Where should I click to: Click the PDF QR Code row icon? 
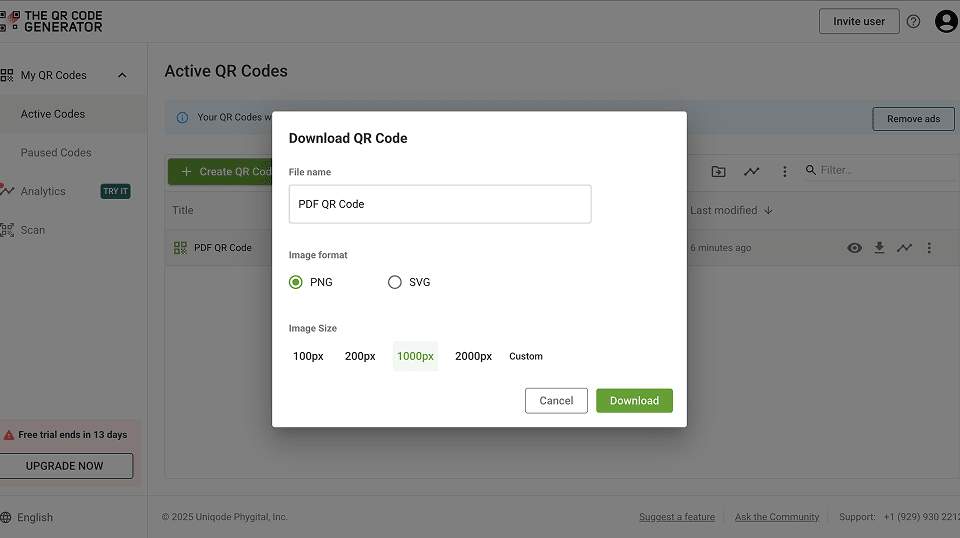click(180, 248)
